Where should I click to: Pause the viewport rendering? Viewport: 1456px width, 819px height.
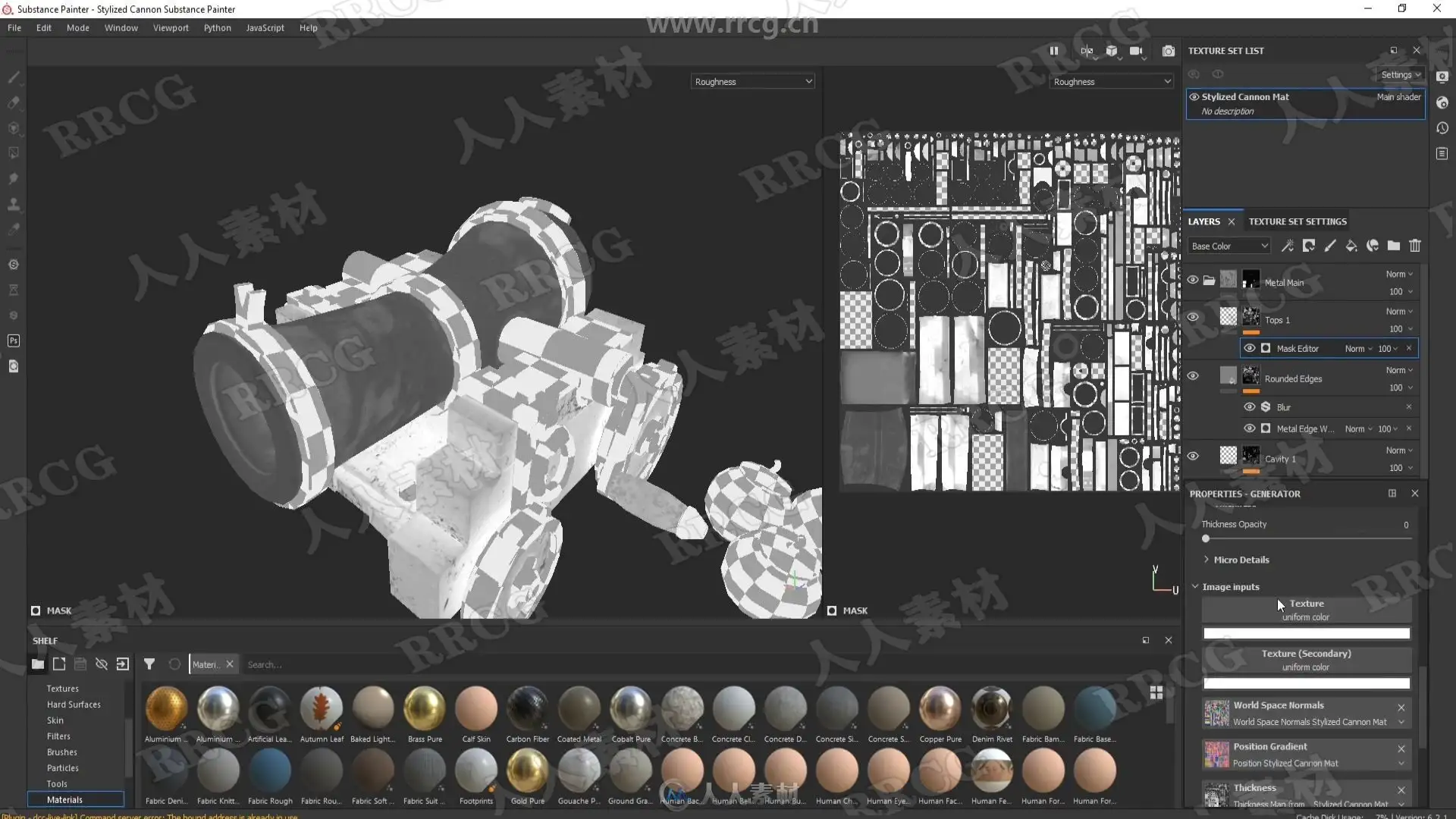click(1053, 51)
